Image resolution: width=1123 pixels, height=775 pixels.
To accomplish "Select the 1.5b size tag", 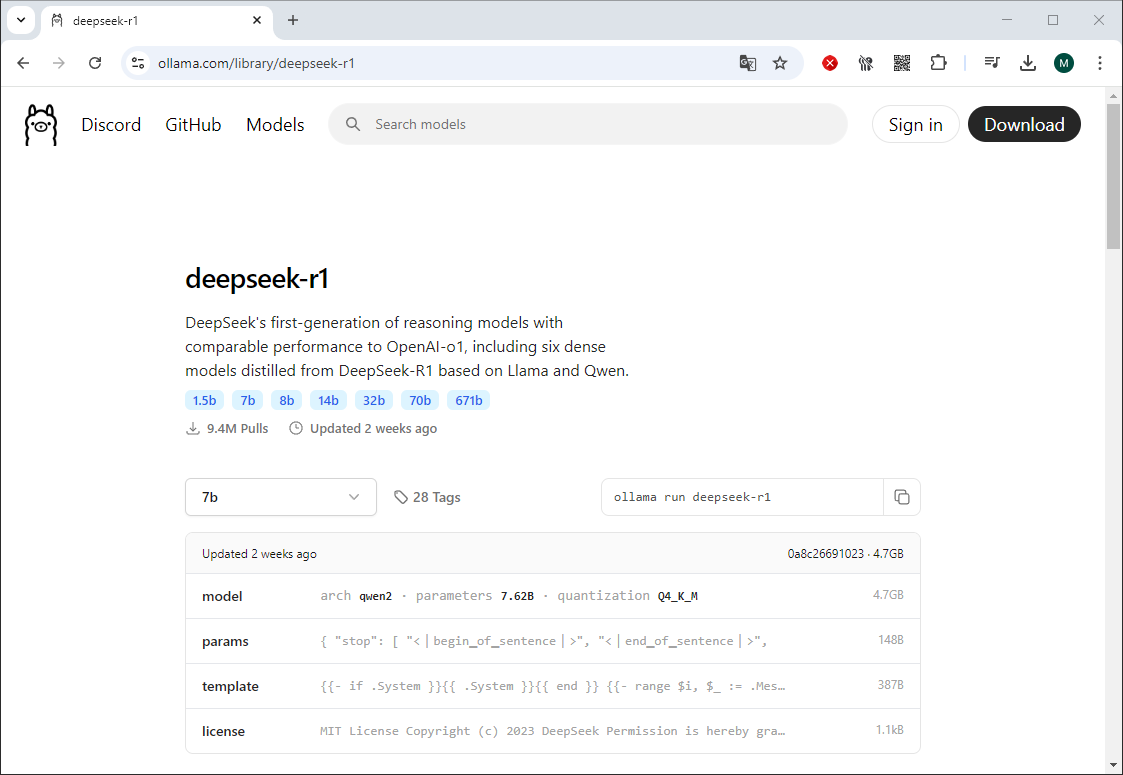I will [204, 400].
